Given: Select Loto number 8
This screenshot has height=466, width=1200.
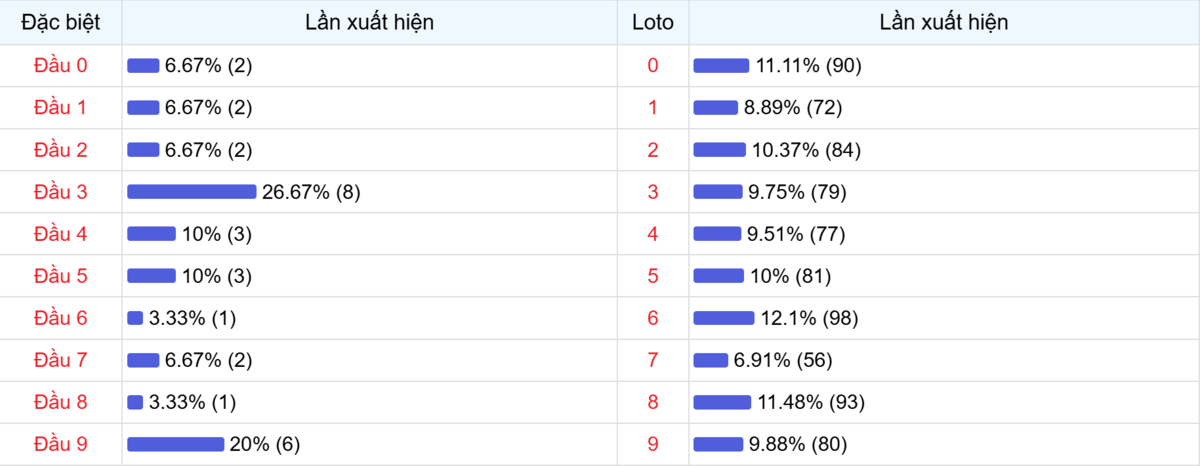Looking at the screenshot, I should [x=653, y=402].
